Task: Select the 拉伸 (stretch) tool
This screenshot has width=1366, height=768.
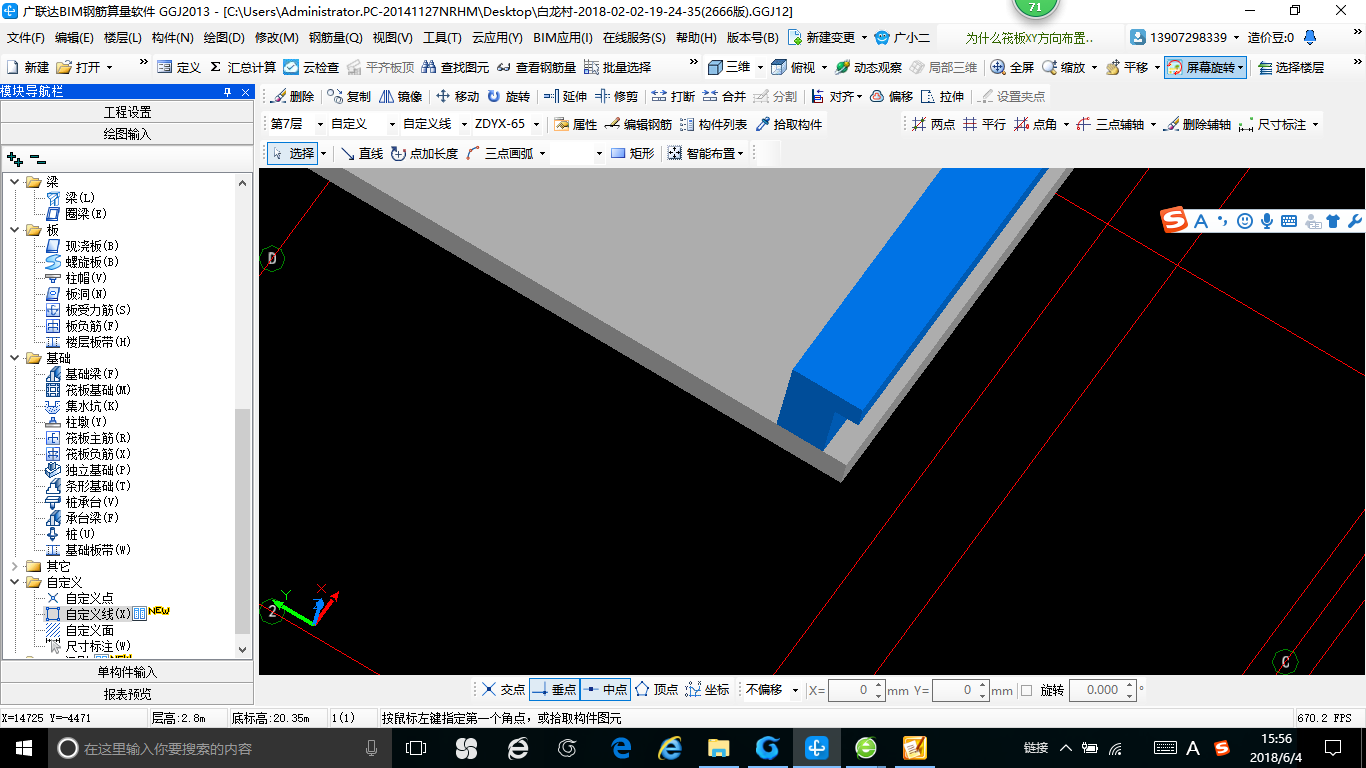Action: pos(943,97)
